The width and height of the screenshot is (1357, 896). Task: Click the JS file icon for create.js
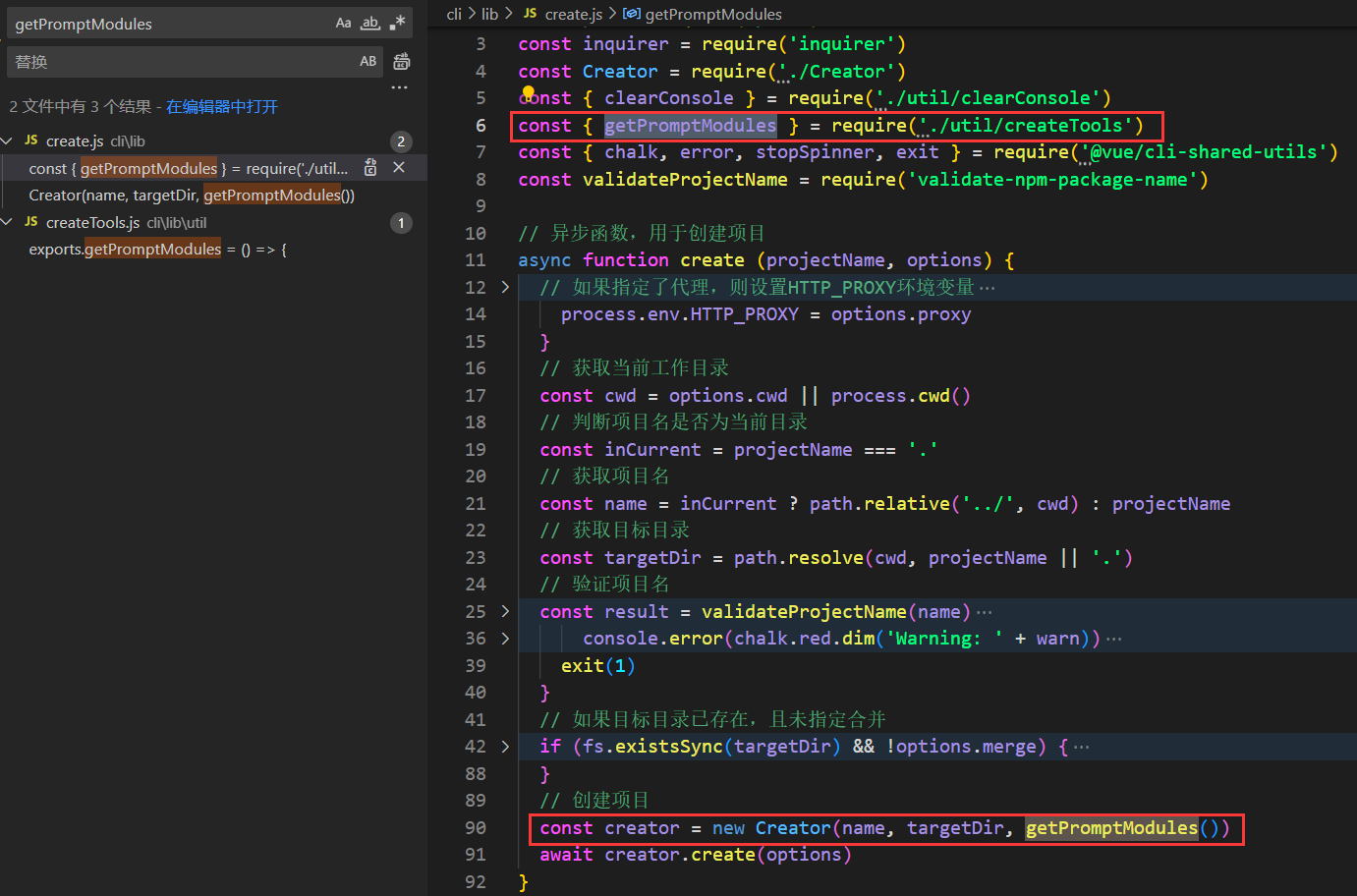pyautogui.click(x=31, y=140)
